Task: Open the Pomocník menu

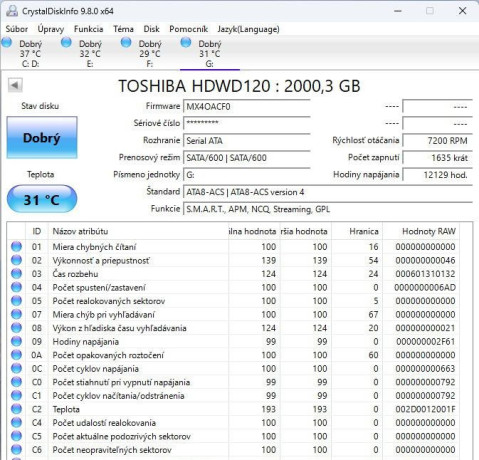Action: [188, 29]
